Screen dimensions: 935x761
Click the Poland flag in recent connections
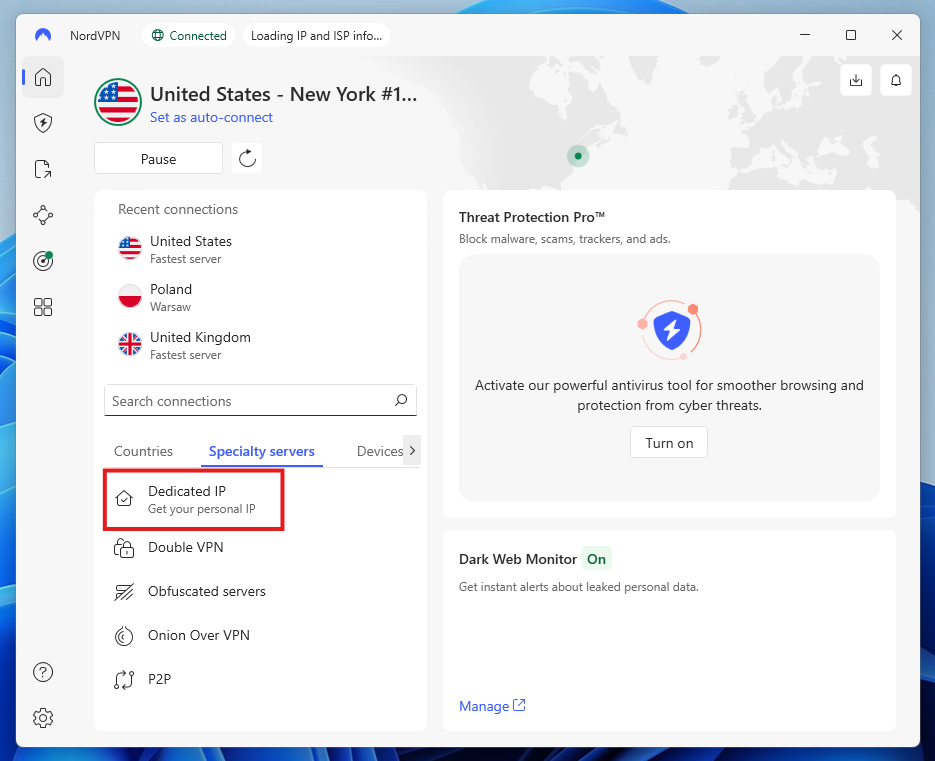pos(130,296)
